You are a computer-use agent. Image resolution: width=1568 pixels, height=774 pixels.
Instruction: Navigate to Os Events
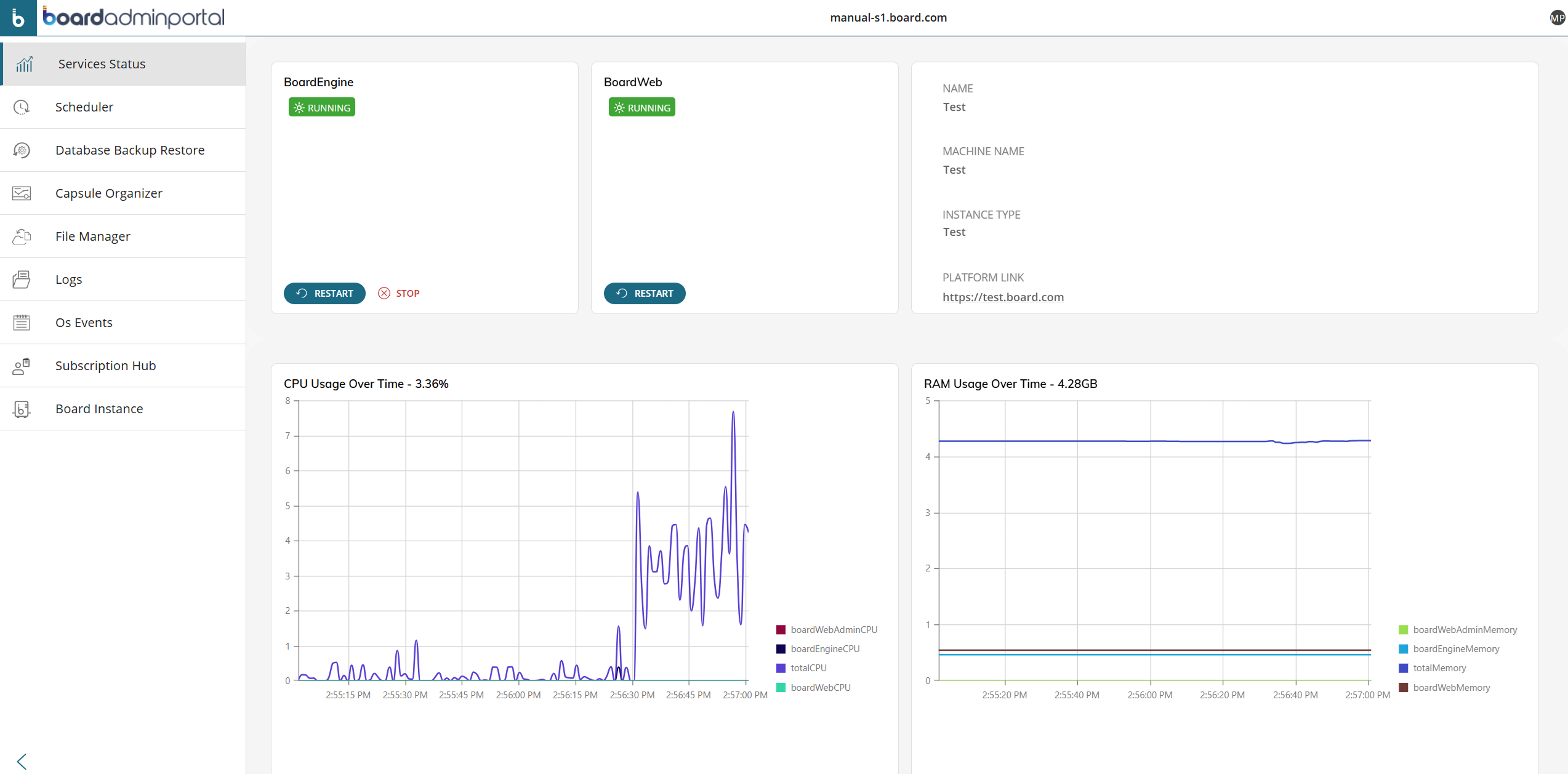(123, 323)
